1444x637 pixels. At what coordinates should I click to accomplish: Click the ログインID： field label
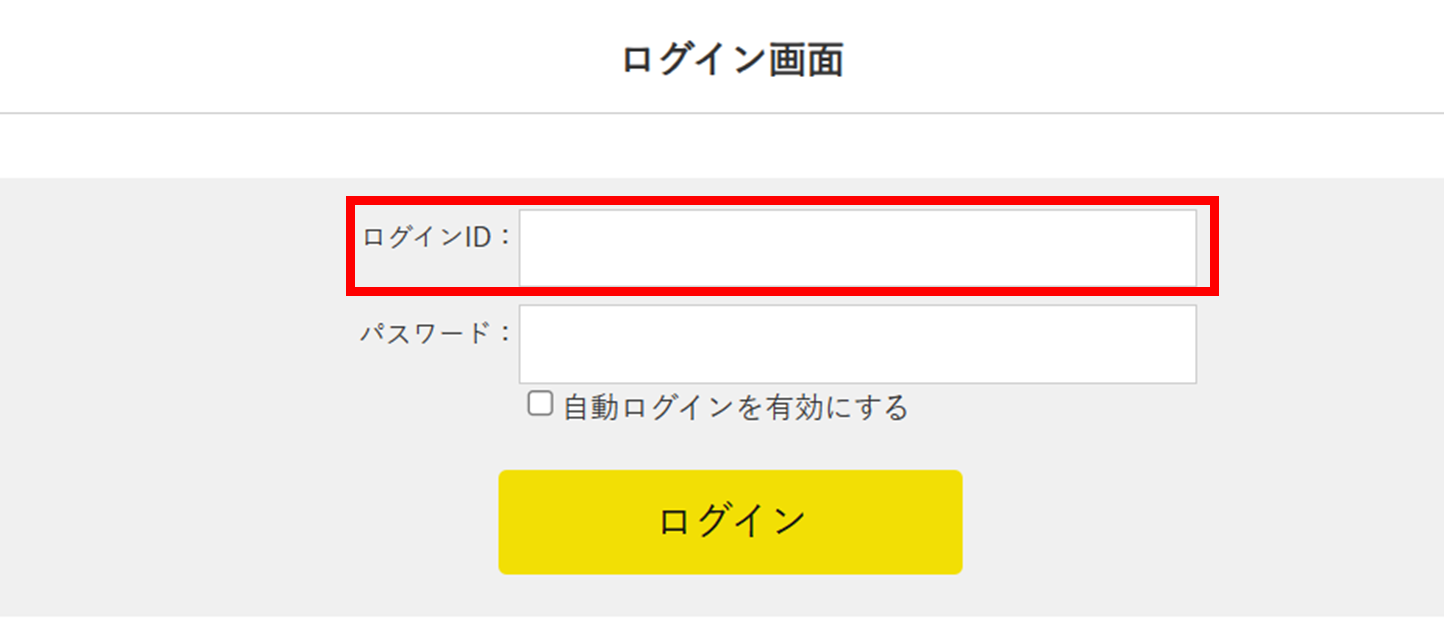tap(436, 238)
